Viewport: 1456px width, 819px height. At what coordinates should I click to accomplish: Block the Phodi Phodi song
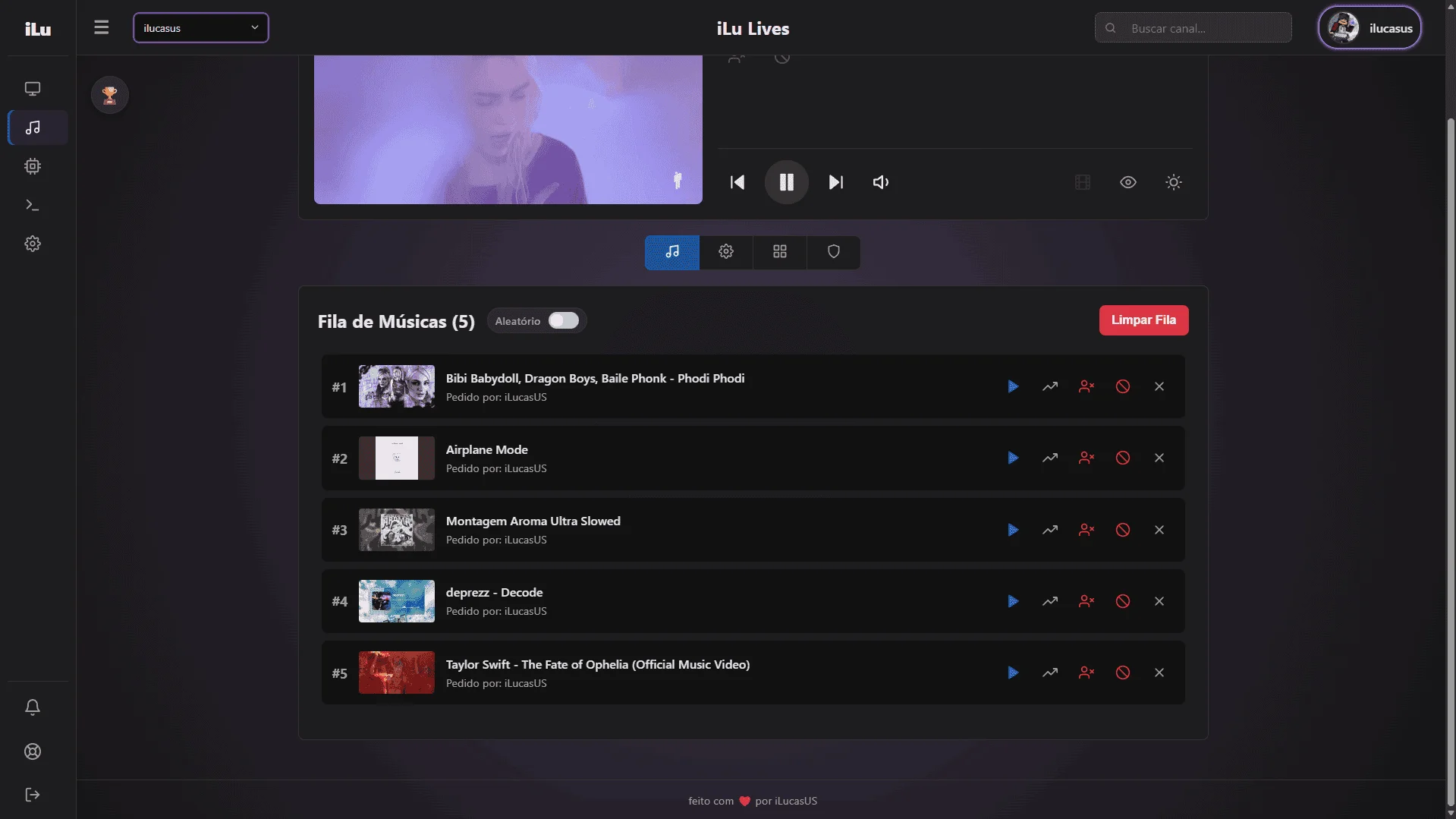point(1123,386)
